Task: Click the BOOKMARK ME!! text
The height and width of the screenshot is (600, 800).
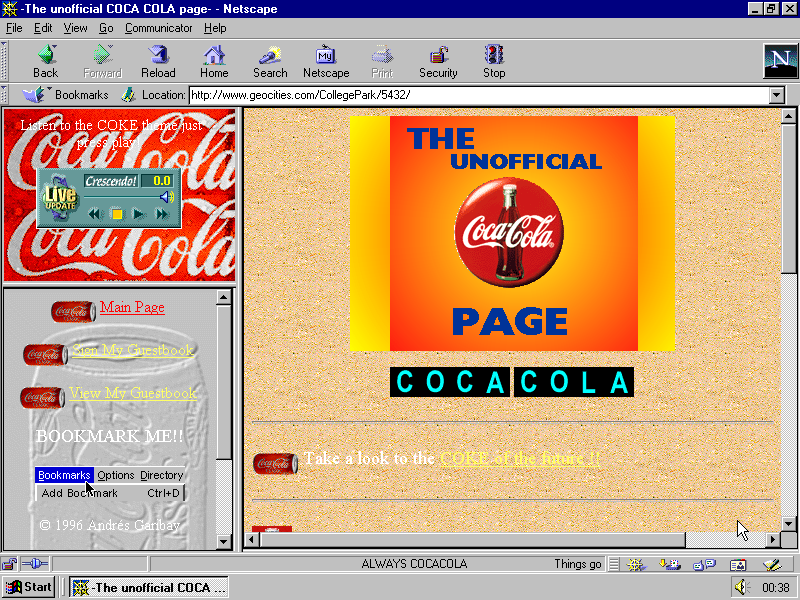Action: point(109,436)
